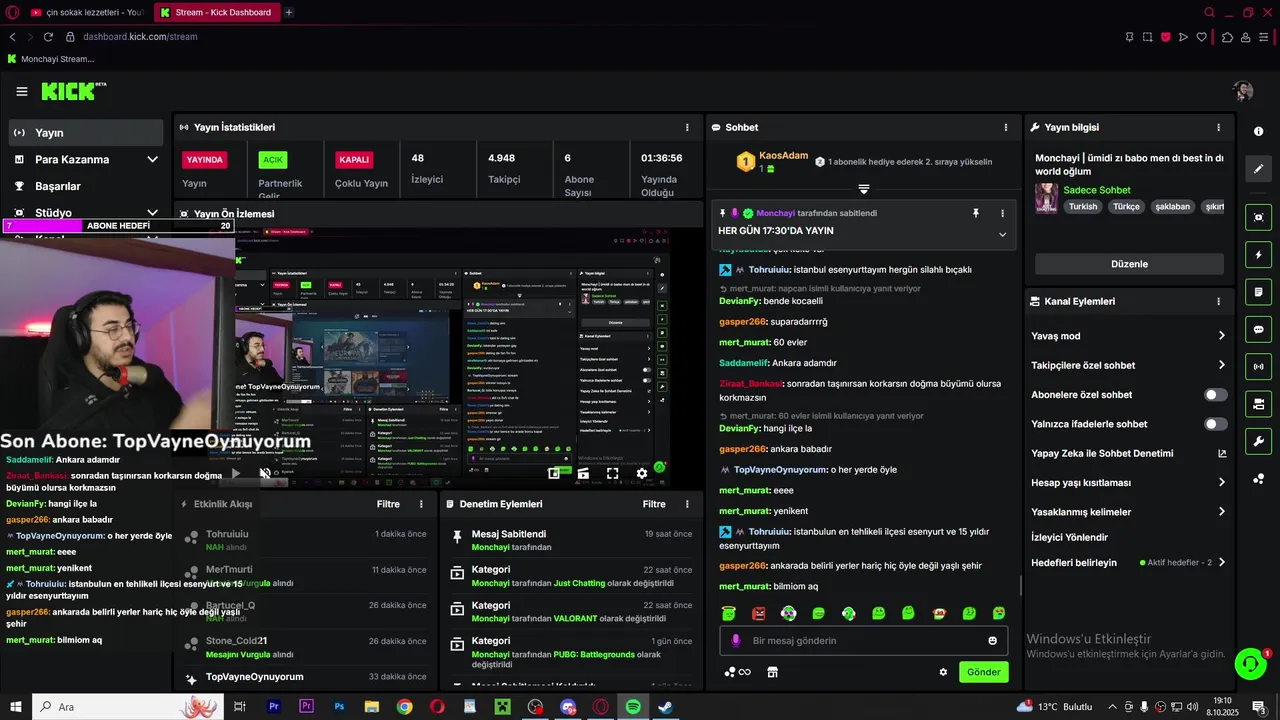Expand Hesap yaşı kısıtlaması settings
This screenshot has width=1280, height=720.
click(x=1221, y=482)
